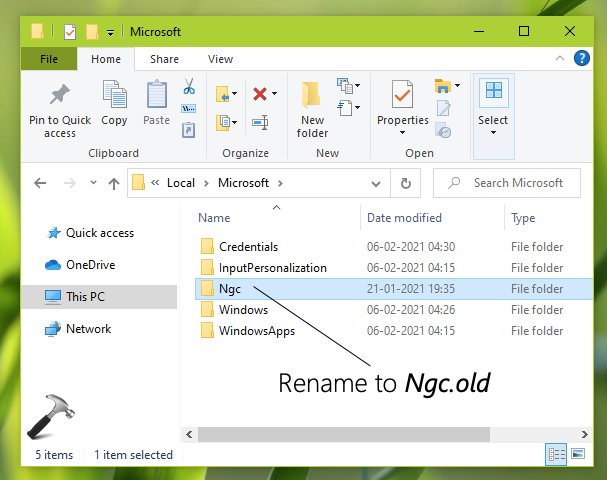This screenshot has width=607, height=480.
Task: Expand the Move to dropdown arrow
Action: [x=235, y=94]
